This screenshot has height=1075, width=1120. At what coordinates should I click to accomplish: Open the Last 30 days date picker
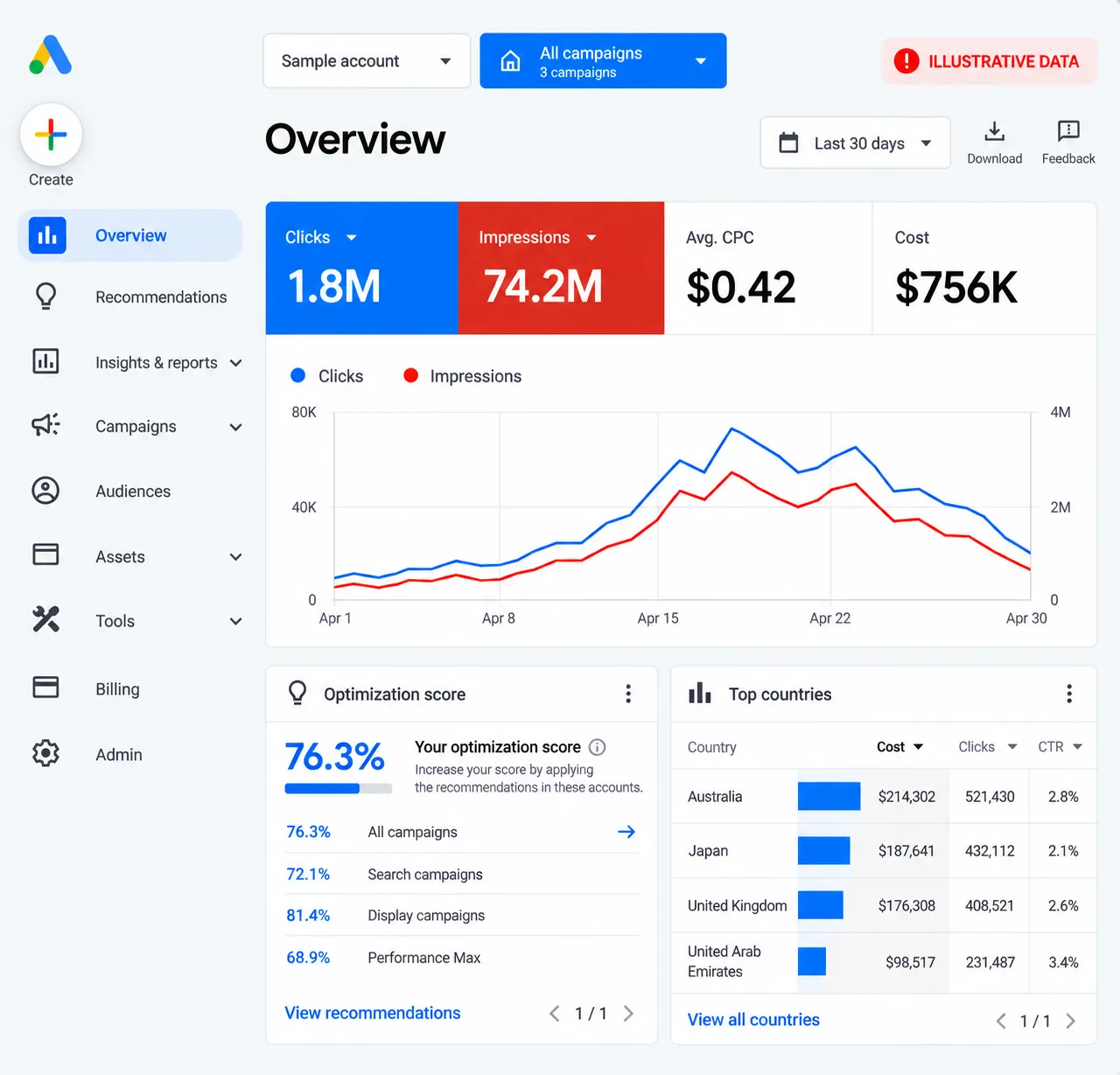[856, 143]
